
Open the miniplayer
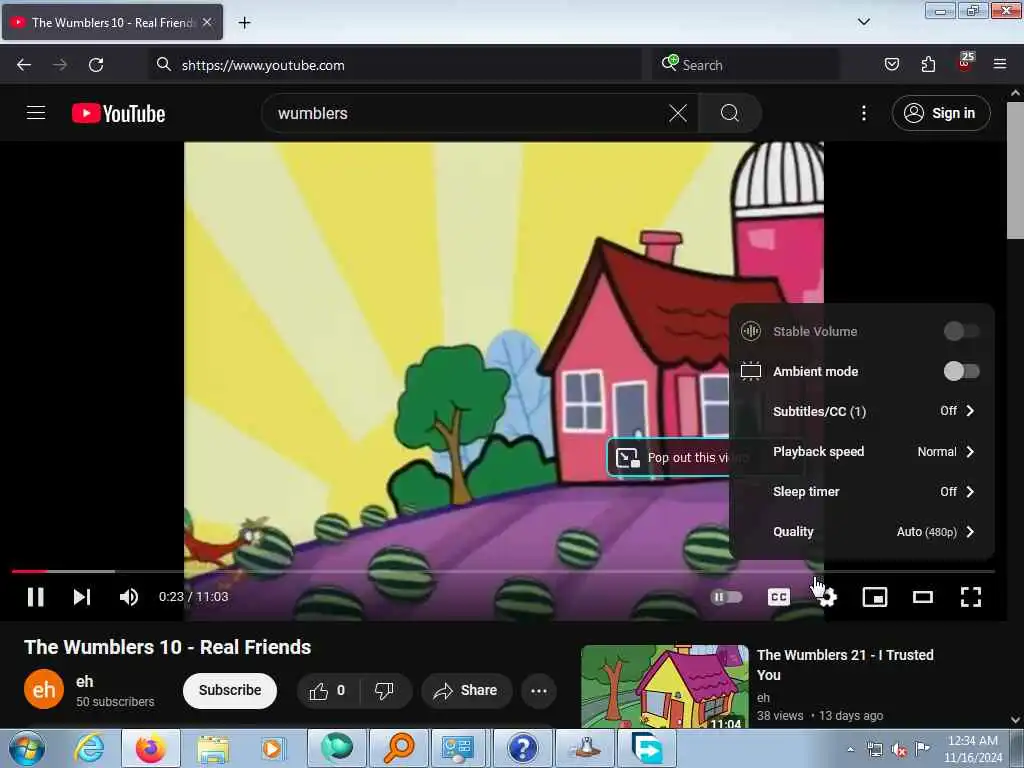tap(874, 597)
